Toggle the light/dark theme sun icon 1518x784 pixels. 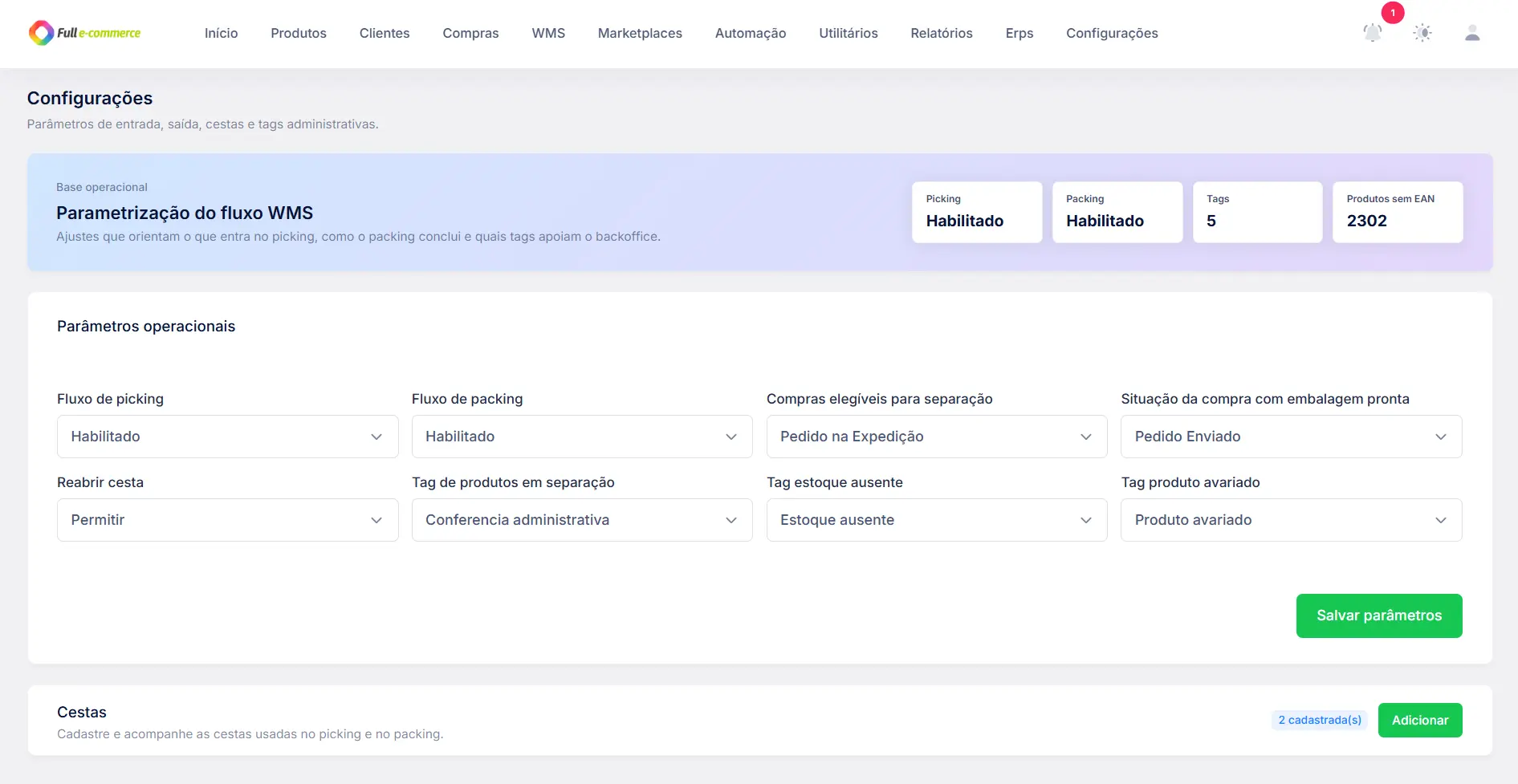click(x=1422, y=33)
